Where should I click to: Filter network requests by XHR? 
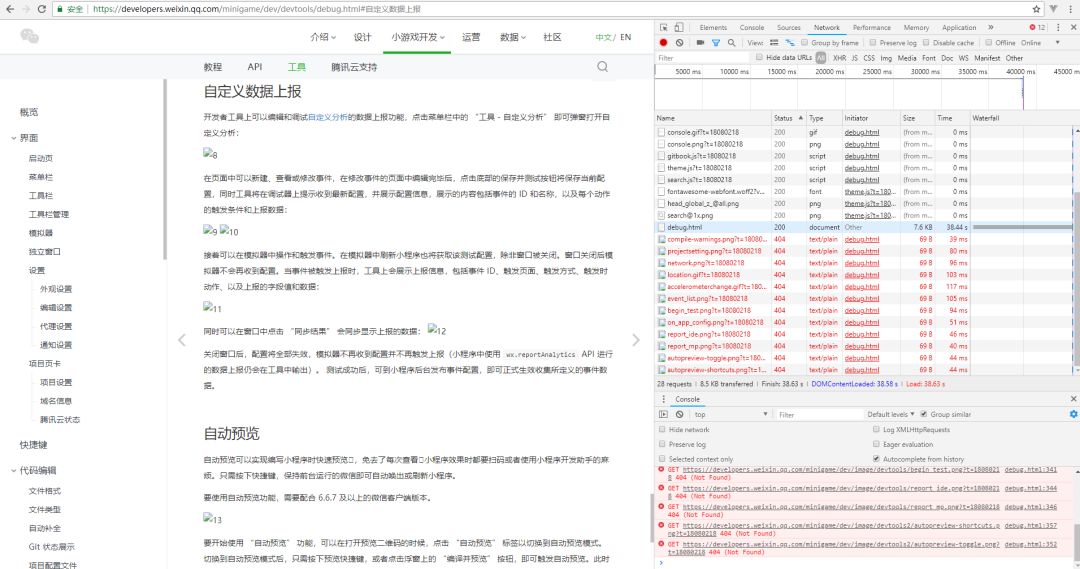(839, 58)
